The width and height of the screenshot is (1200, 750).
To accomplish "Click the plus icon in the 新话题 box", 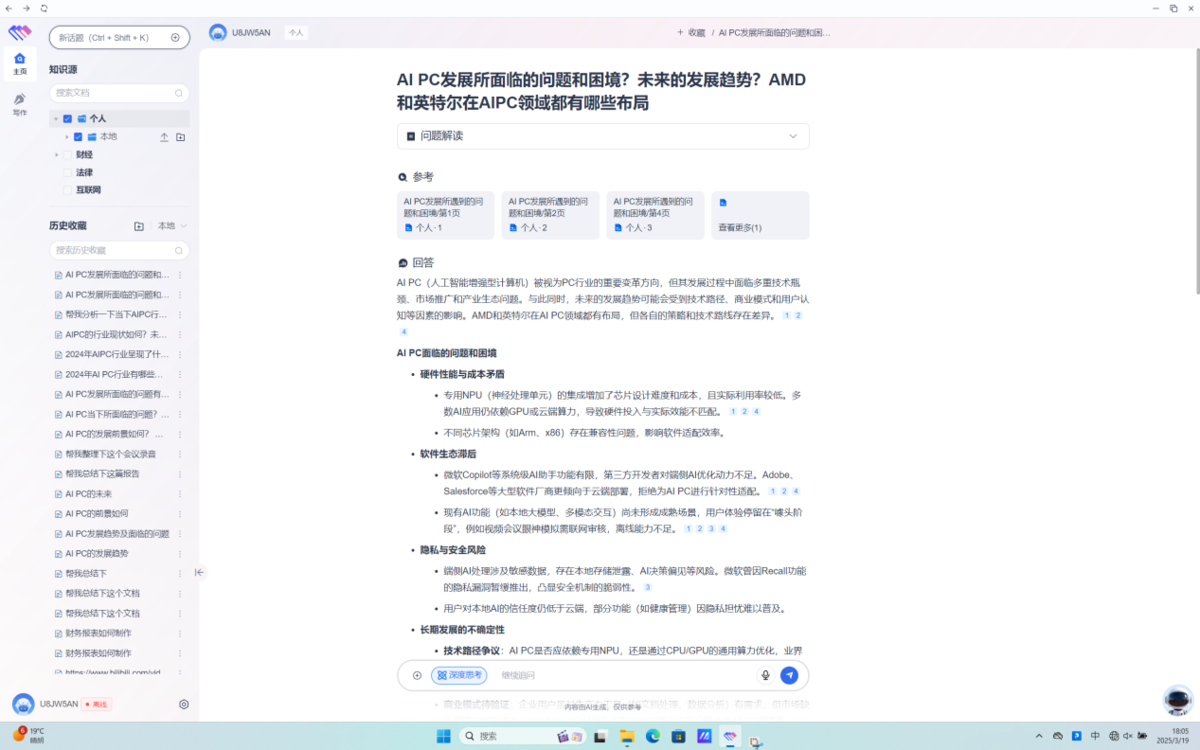I will [175, 38].
